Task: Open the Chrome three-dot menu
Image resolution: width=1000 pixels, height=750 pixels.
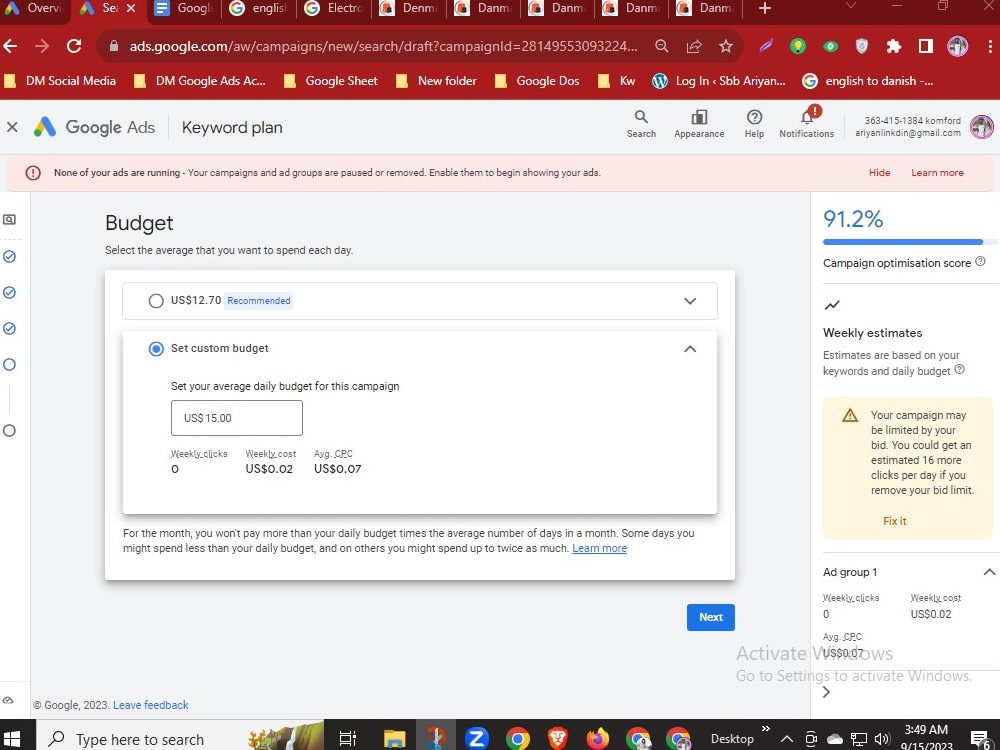Action: [x=989, y=46]
